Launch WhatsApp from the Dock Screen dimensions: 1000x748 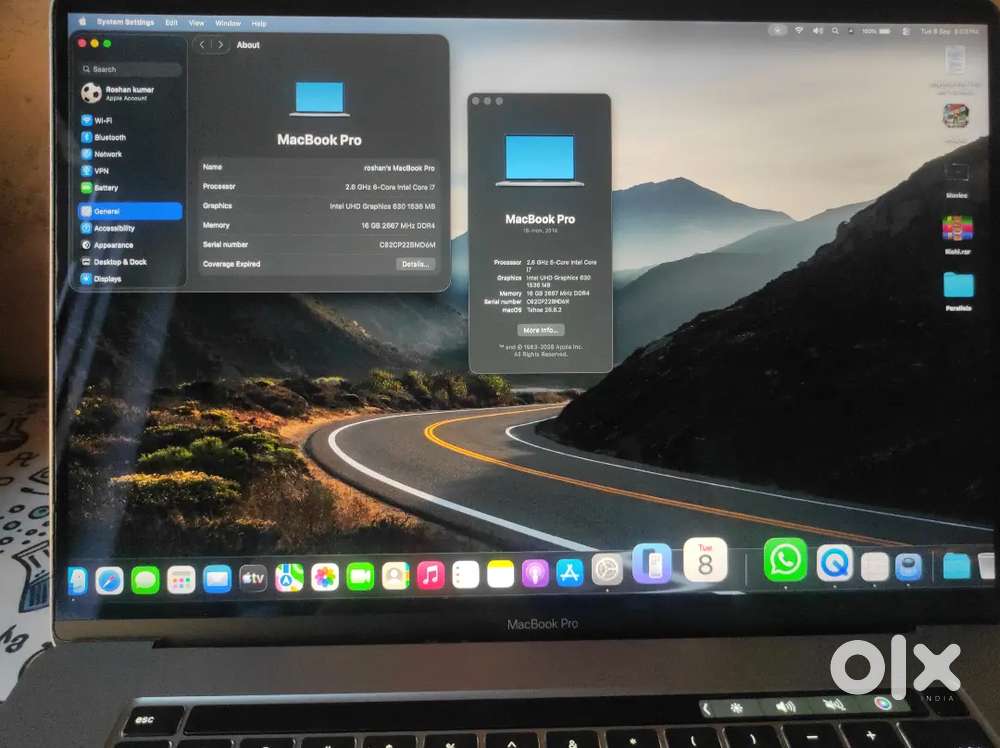coord(785,561)
